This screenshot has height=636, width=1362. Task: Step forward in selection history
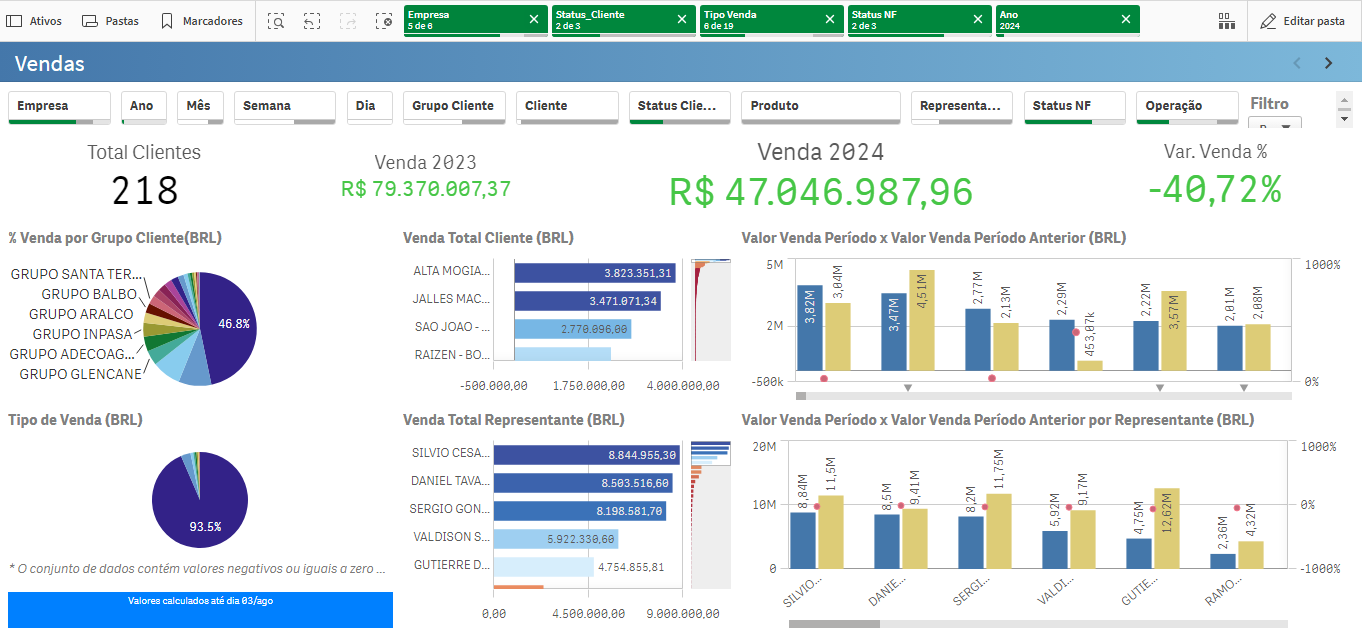click(348, 21)
